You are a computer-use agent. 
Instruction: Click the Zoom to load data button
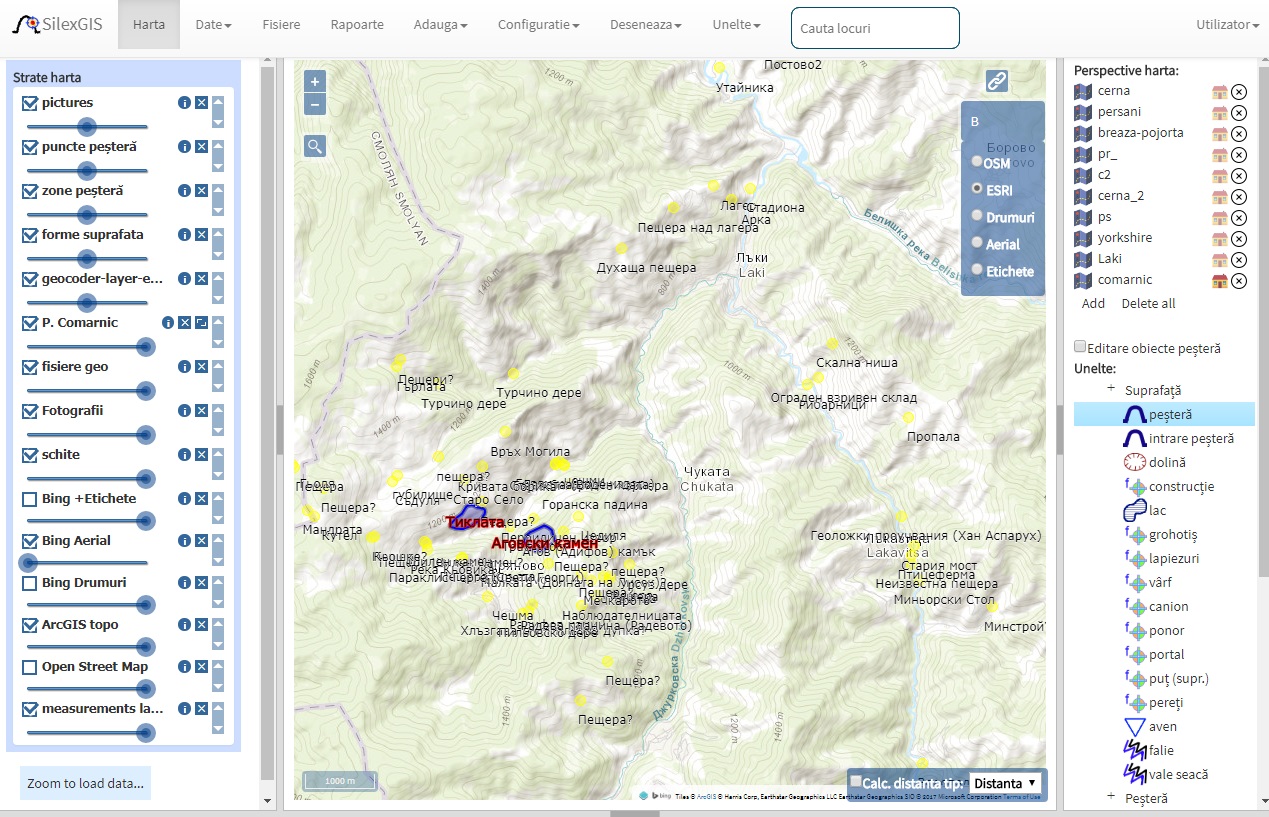coord(85,783)
